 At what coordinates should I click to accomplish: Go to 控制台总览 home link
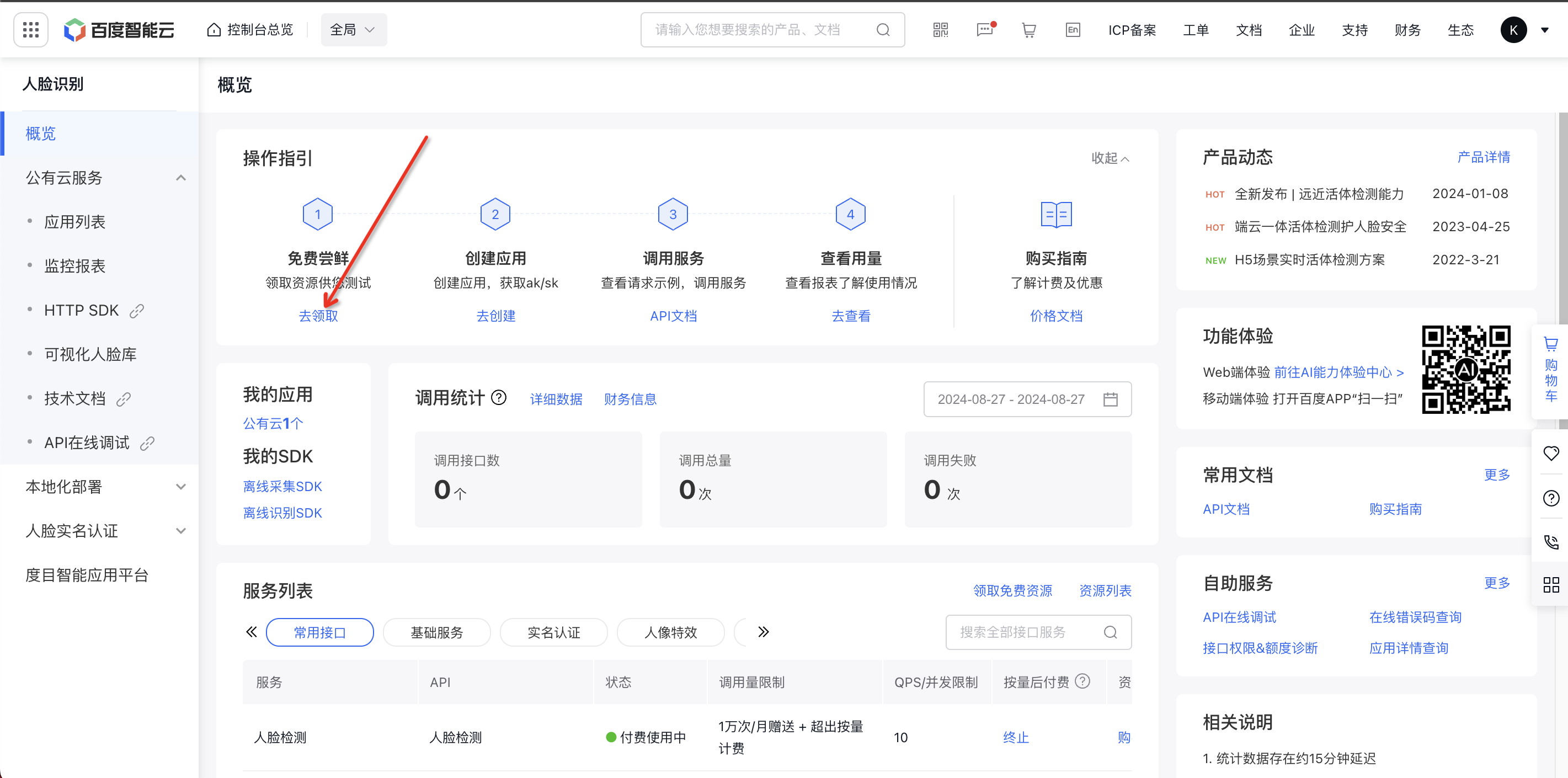[249, 30]
